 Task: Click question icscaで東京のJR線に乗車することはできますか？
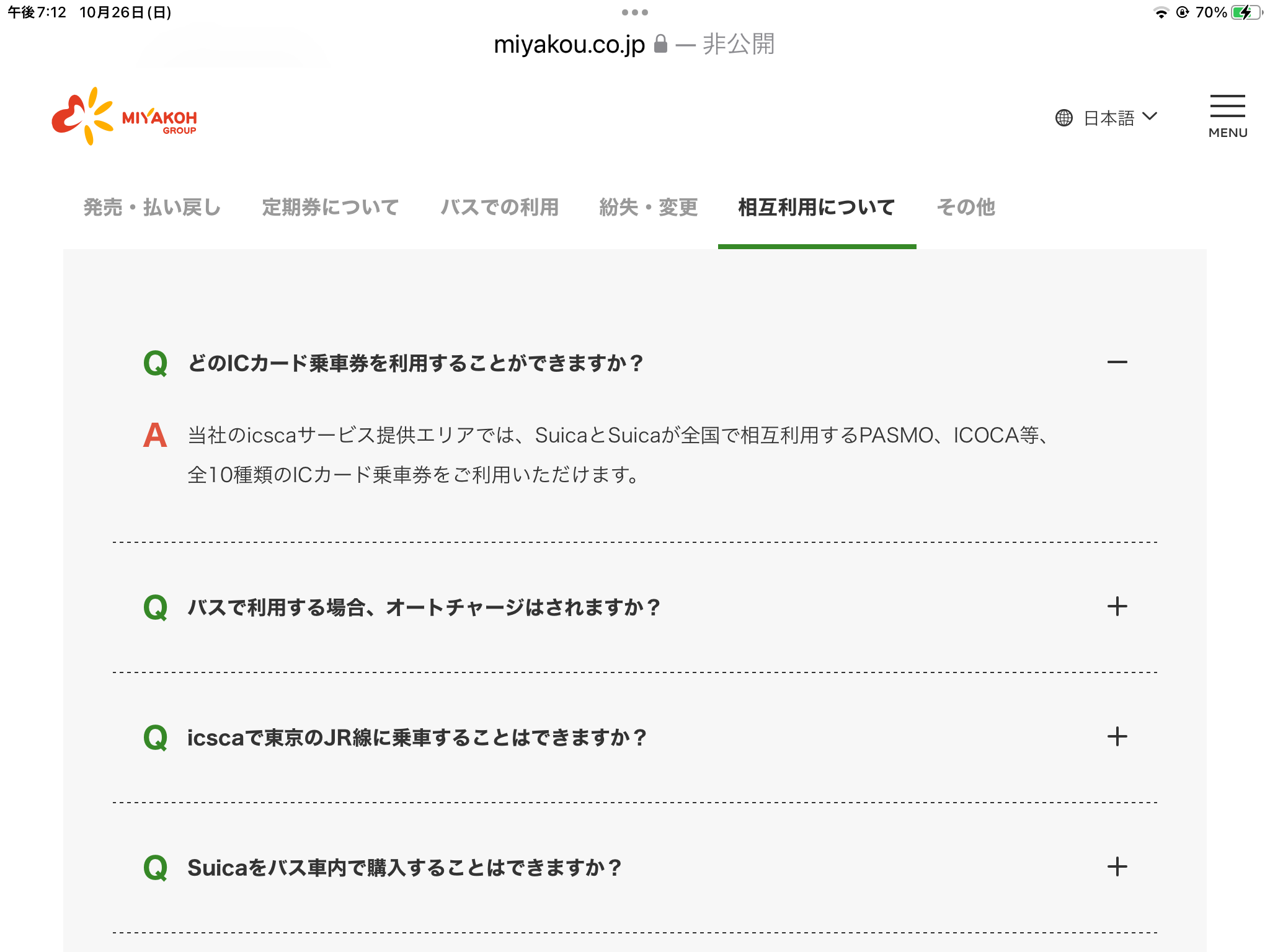417,738
